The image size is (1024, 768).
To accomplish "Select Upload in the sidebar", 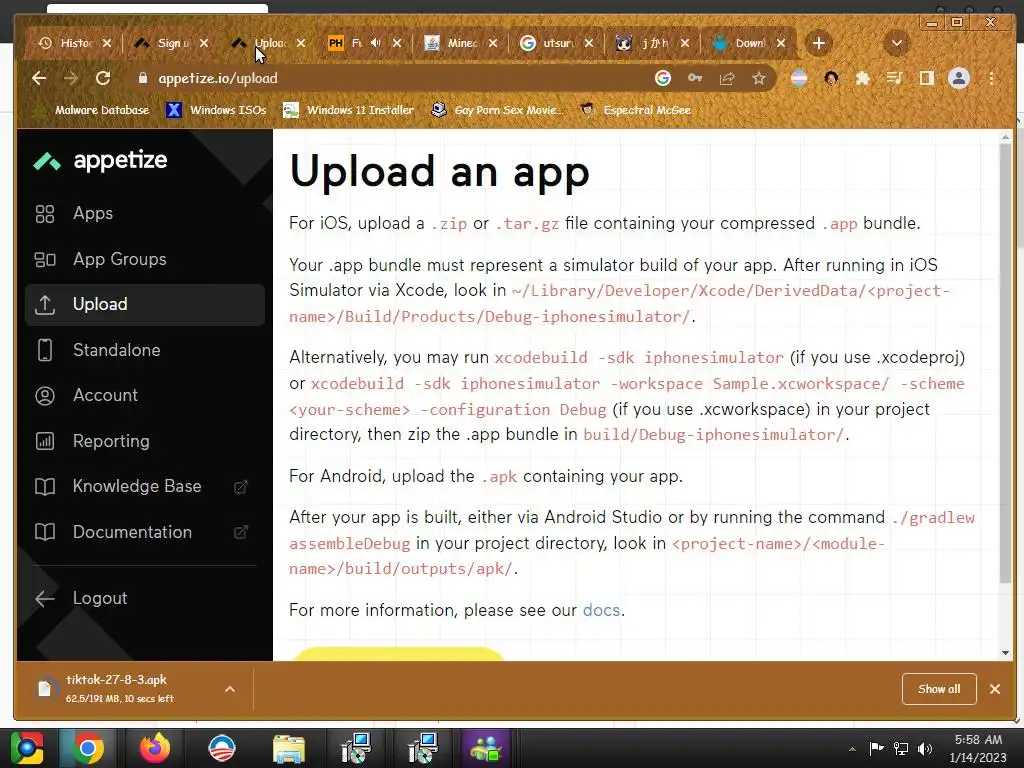I will tap(144, 304).
